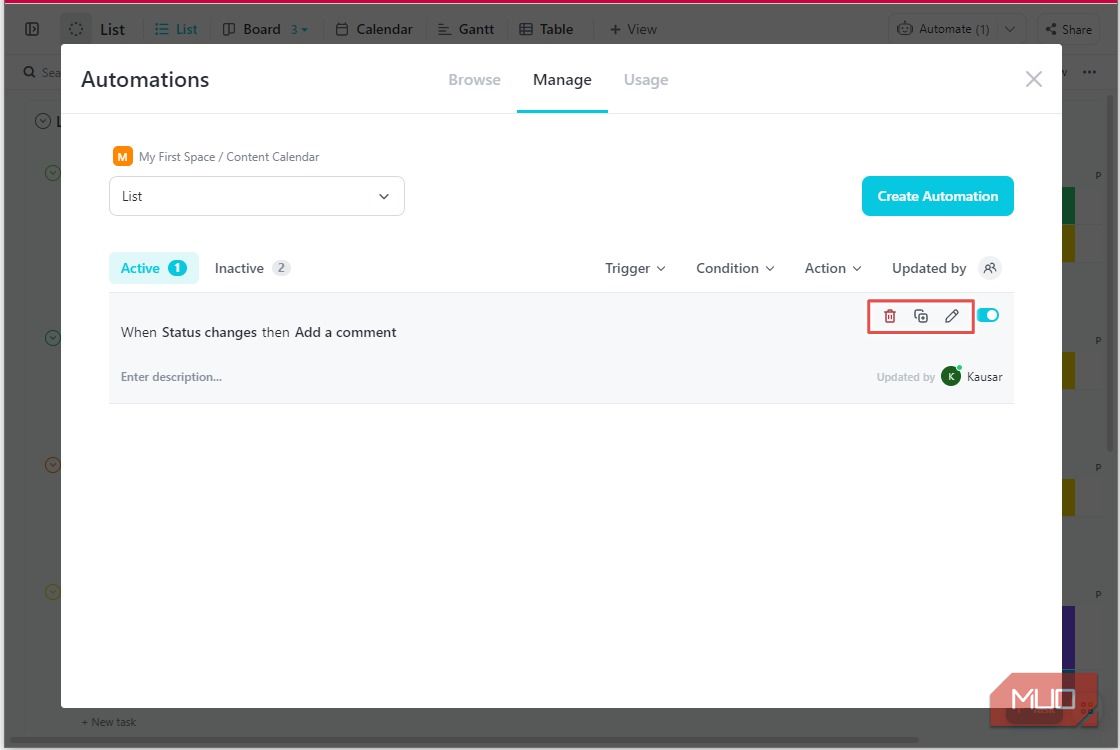Close the Automations dialog

pos(1033,79)
